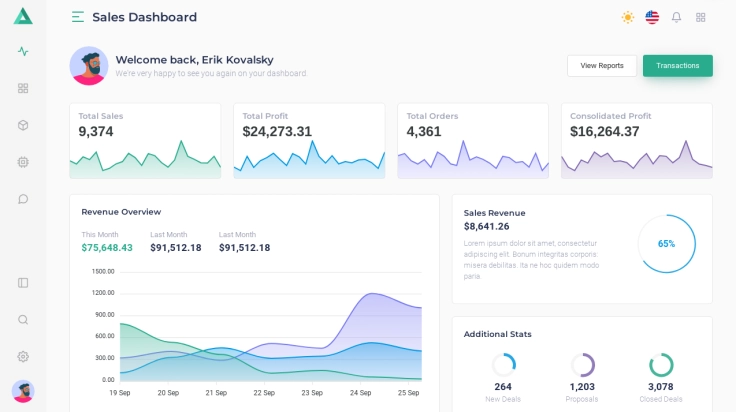Open the chat bubble sidebar icon
736x412 pixels.
point(23,199)
